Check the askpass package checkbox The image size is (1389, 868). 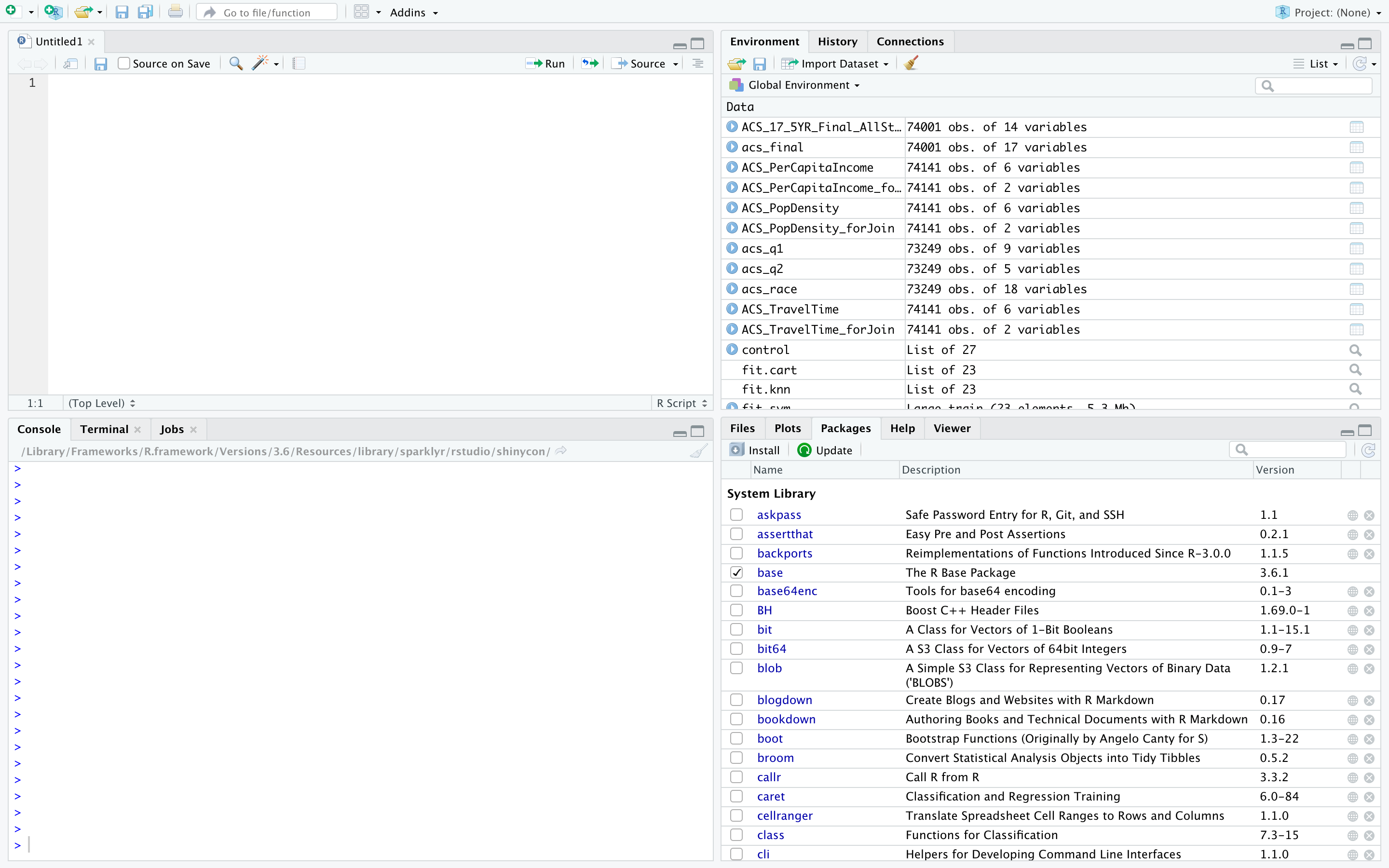click(736, 515)
